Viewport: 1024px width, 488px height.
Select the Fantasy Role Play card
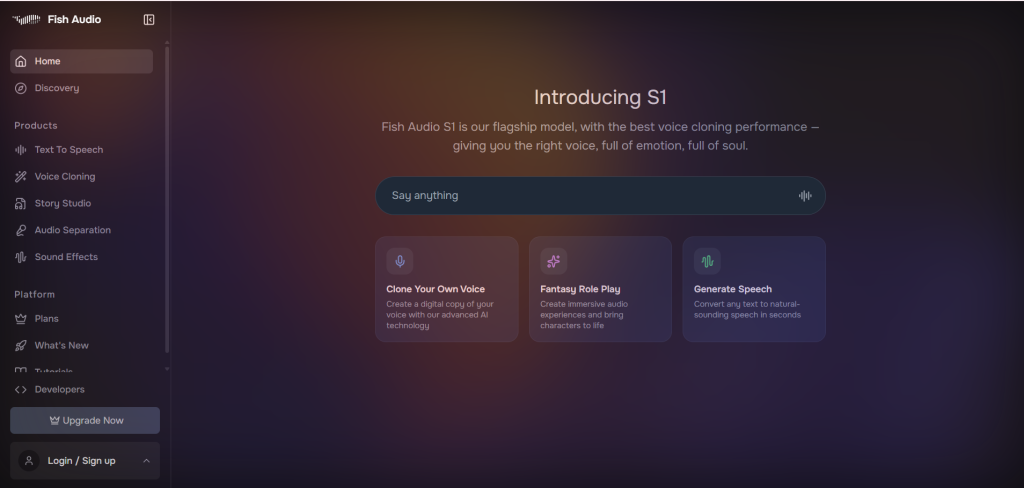(x=600, y=290)
